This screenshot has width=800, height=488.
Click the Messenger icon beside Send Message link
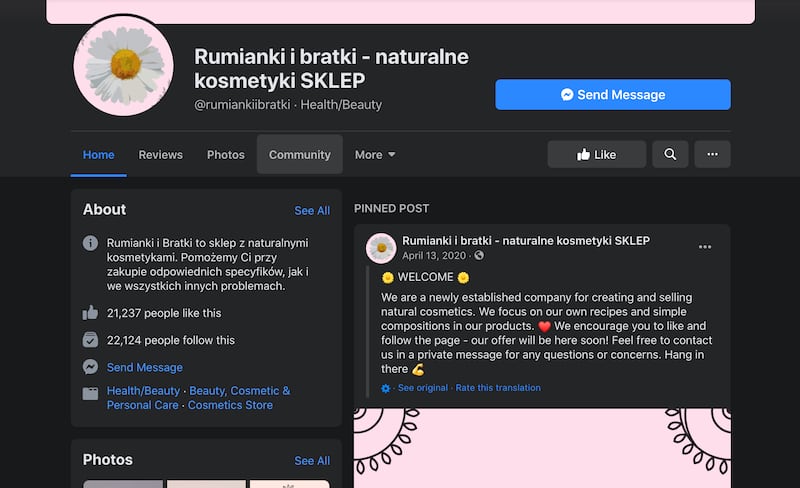[x=90, y=367]
